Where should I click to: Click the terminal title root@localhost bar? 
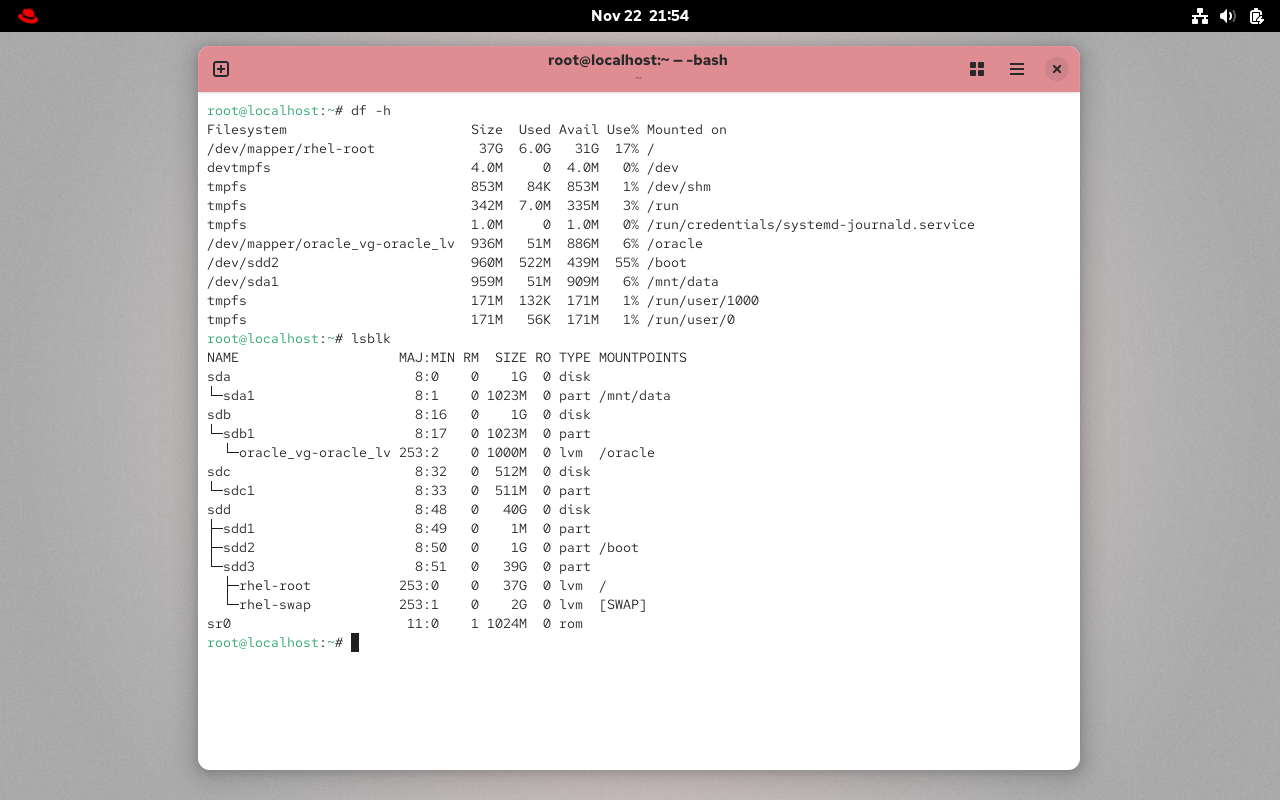click(637, 60)
